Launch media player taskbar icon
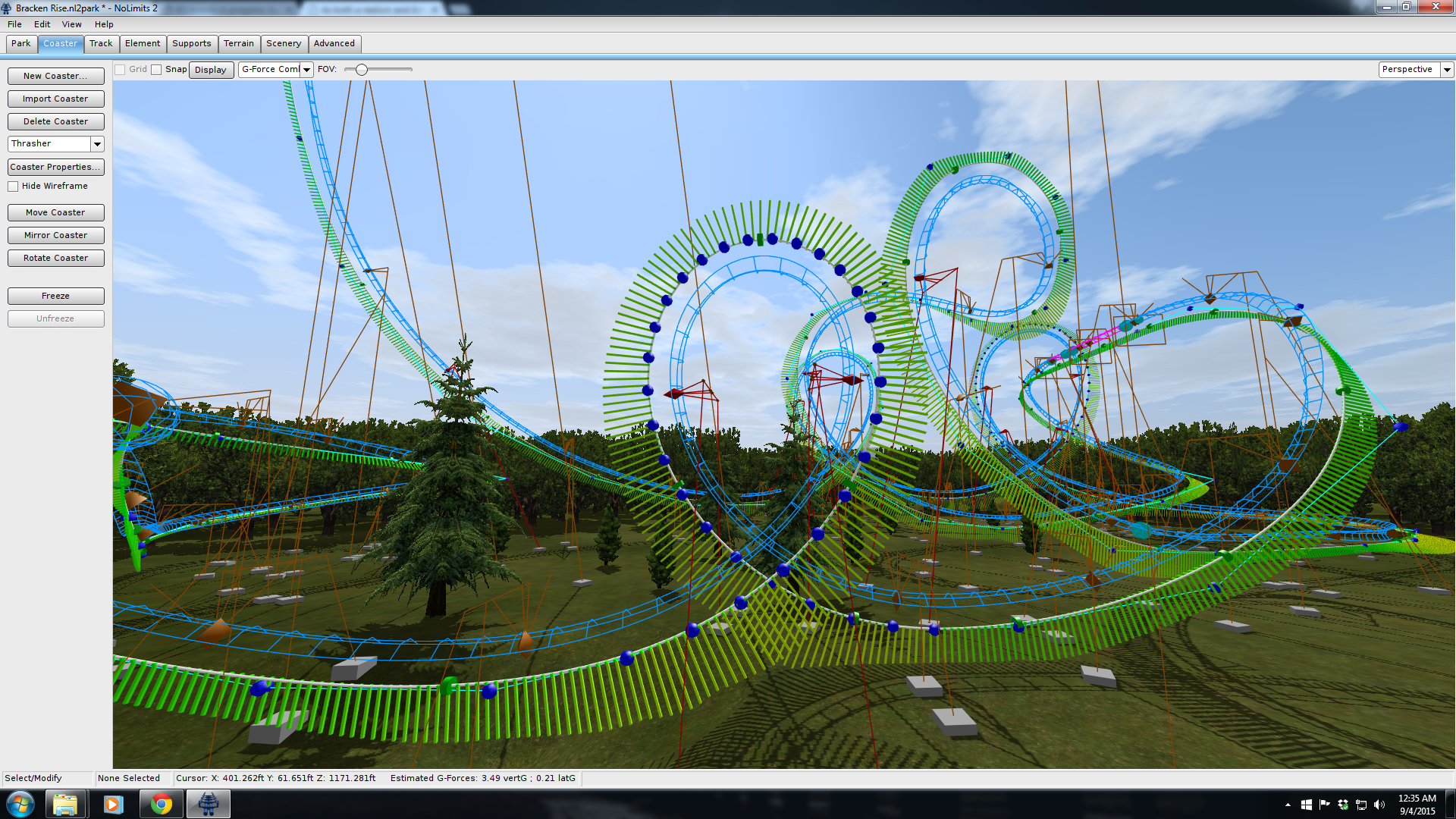 [113, 804]
